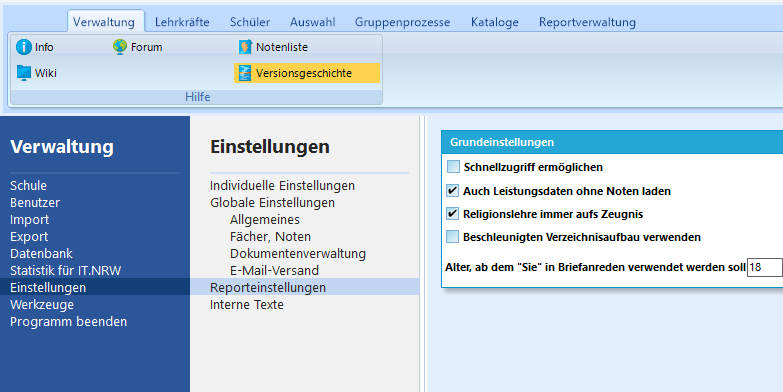The height and width of the screenshot is (392, 783).
Task: Open Allgemeines under Globale Einstellungen
Action: (x=265, y=219)
